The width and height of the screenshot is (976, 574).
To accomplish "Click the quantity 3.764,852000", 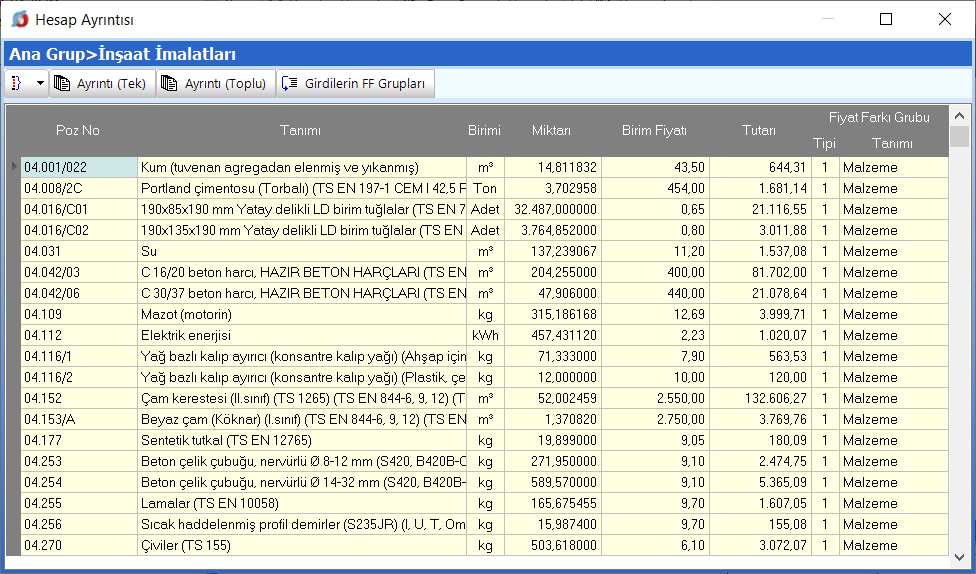I will pyautogui.click(x=553, y=230).
